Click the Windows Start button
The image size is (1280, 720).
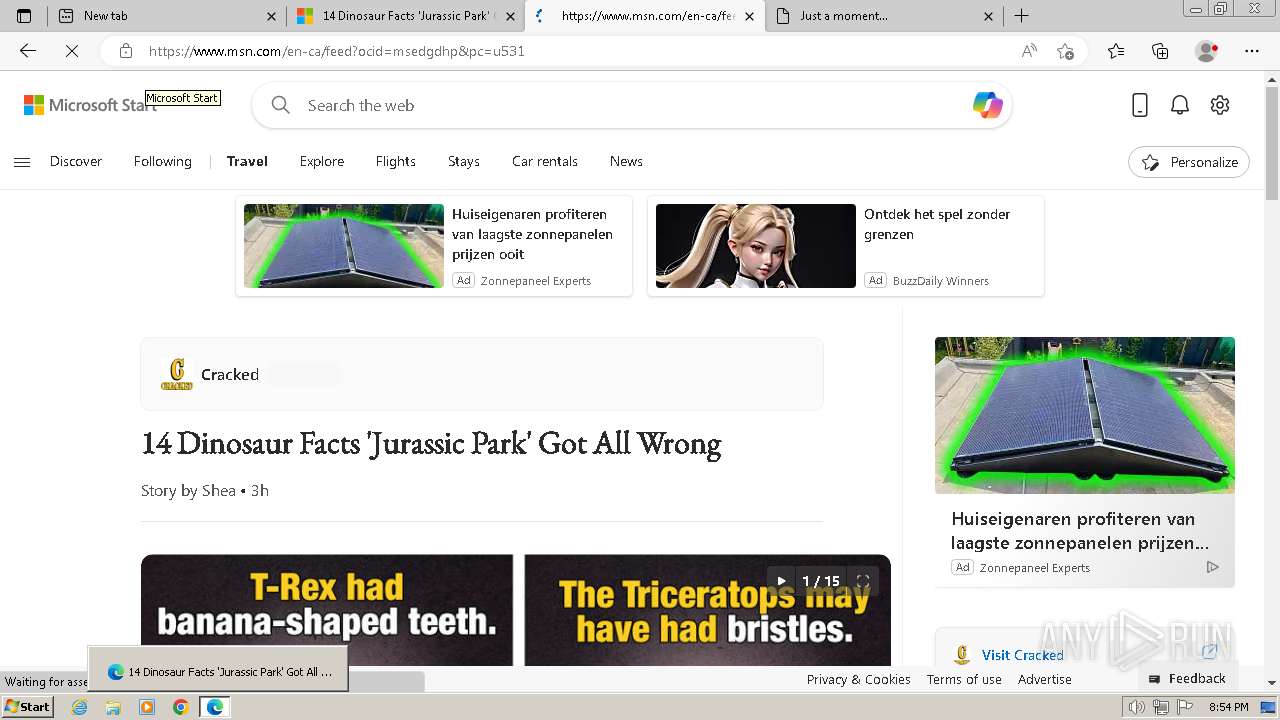[27, 707]
